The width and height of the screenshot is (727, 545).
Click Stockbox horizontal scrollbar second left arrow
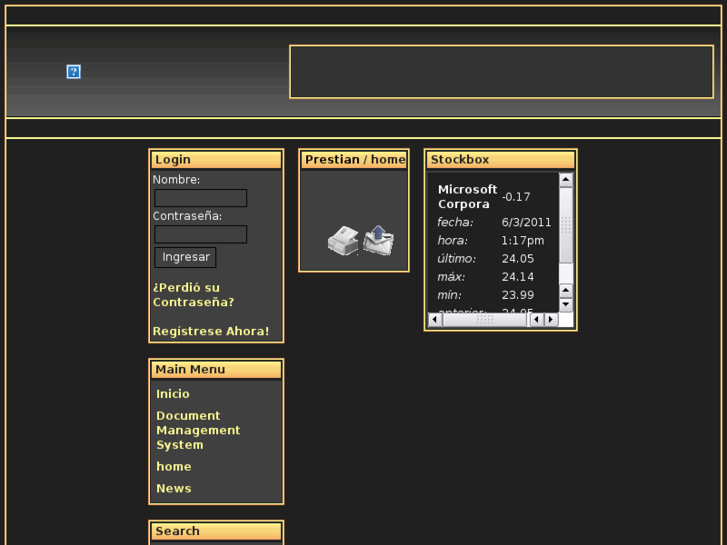(x=537, y=320)
